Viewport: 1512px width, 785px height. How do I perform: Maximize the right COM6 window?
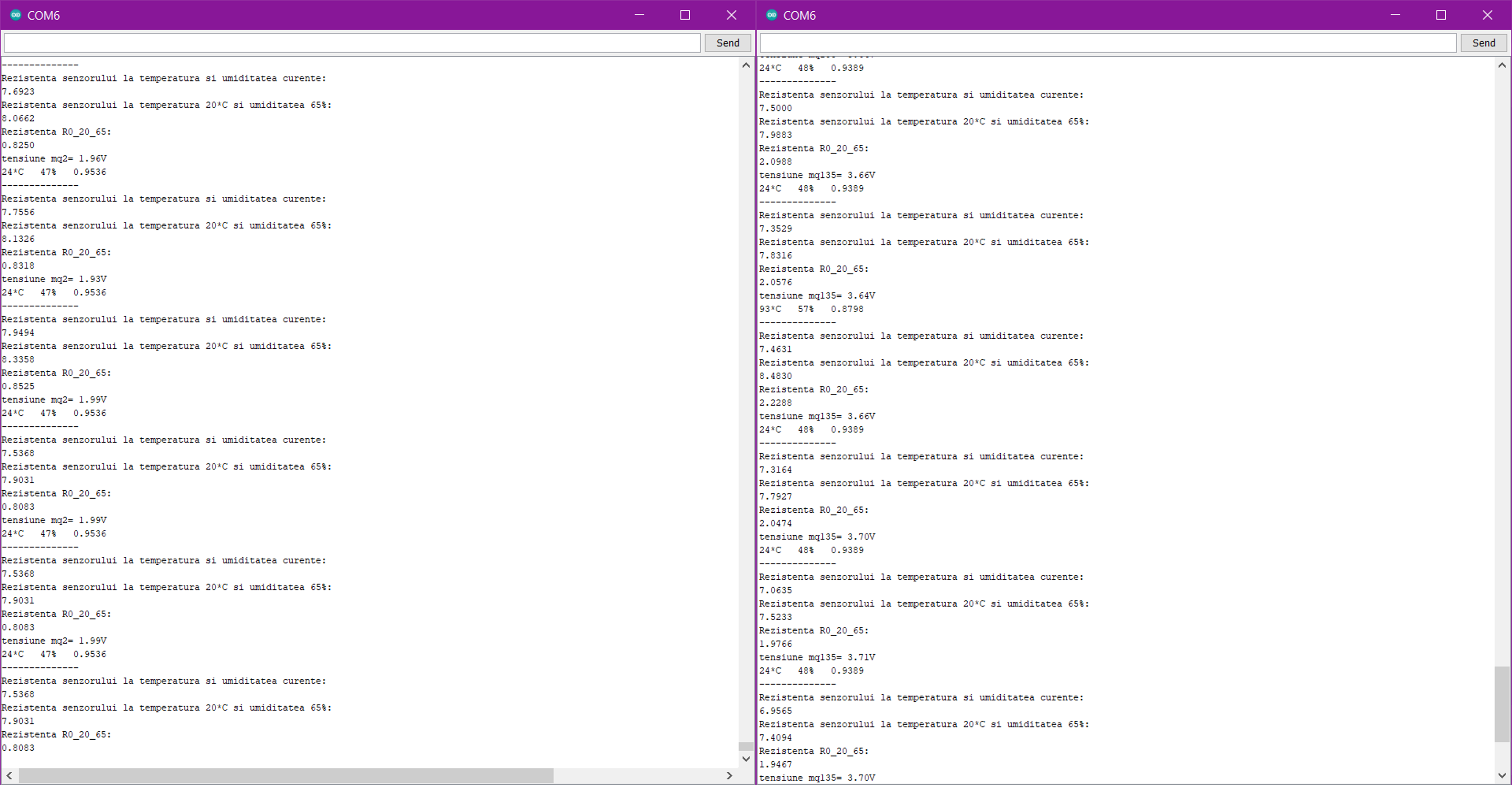[x=1441, y=15]
